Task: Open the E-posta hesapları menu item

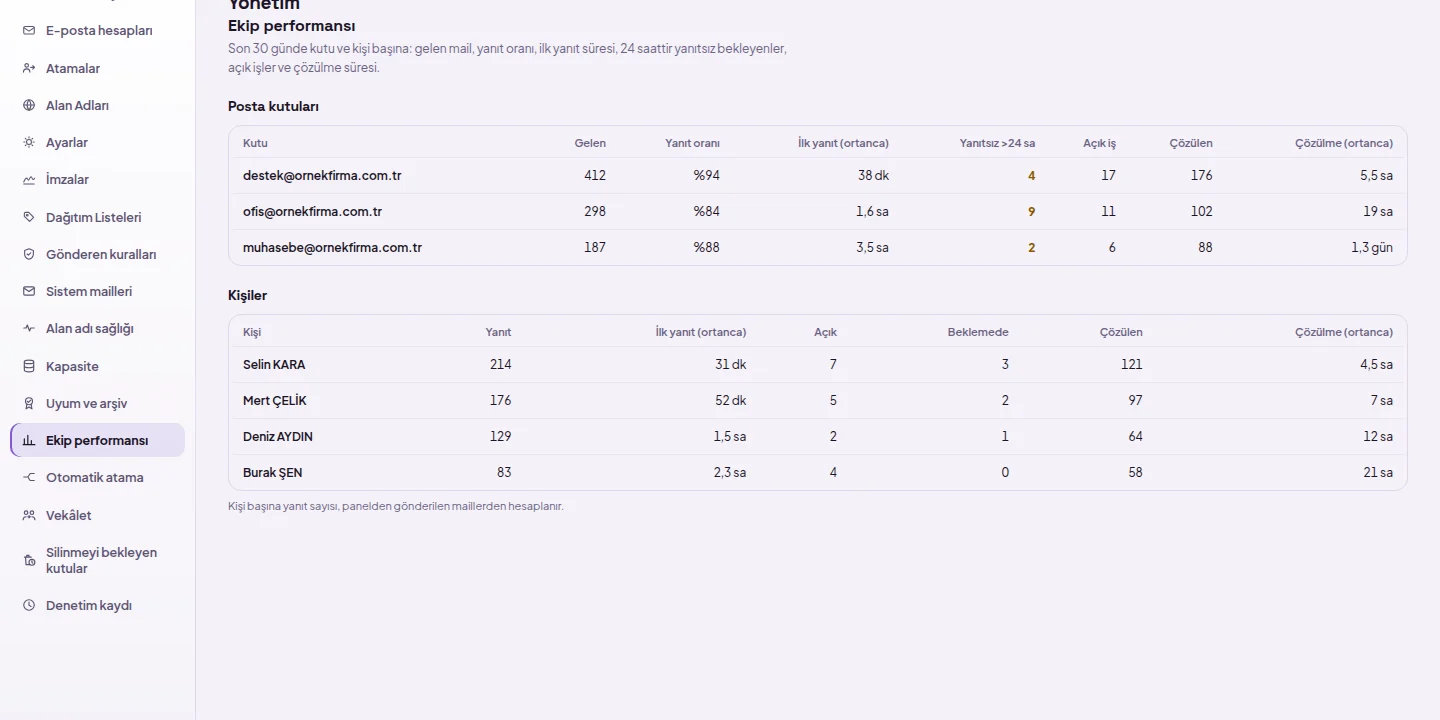Action: coord(98,31)
